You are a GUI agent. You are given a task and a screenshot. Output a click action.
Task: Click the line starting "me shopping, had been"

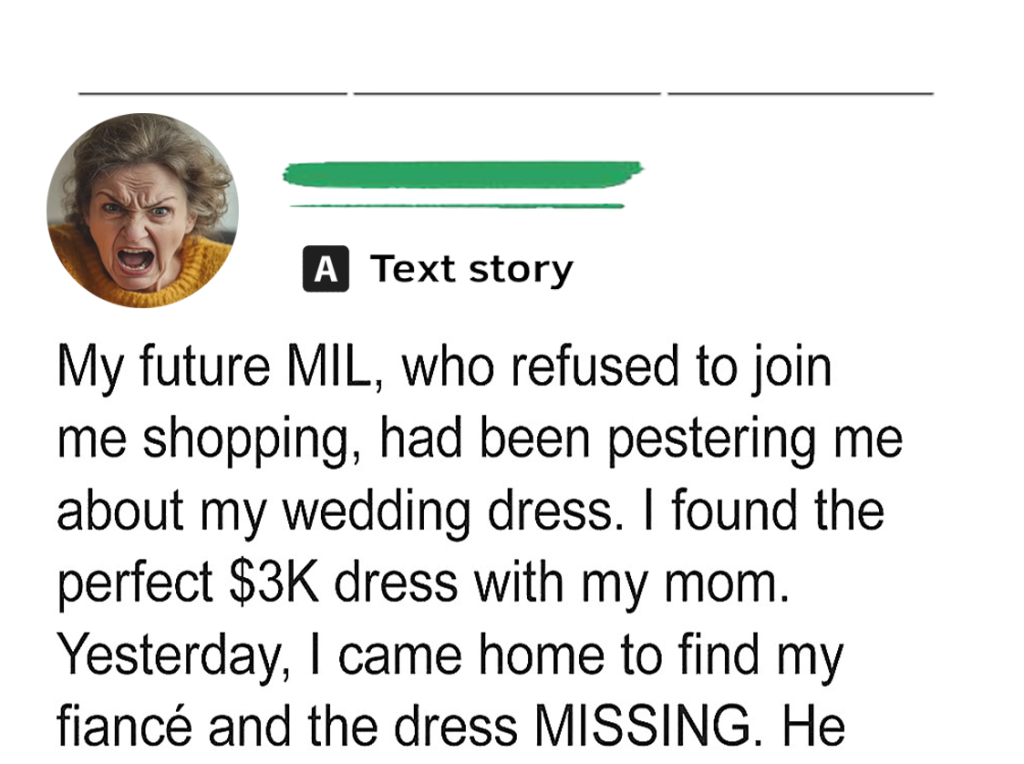(479, 440)
